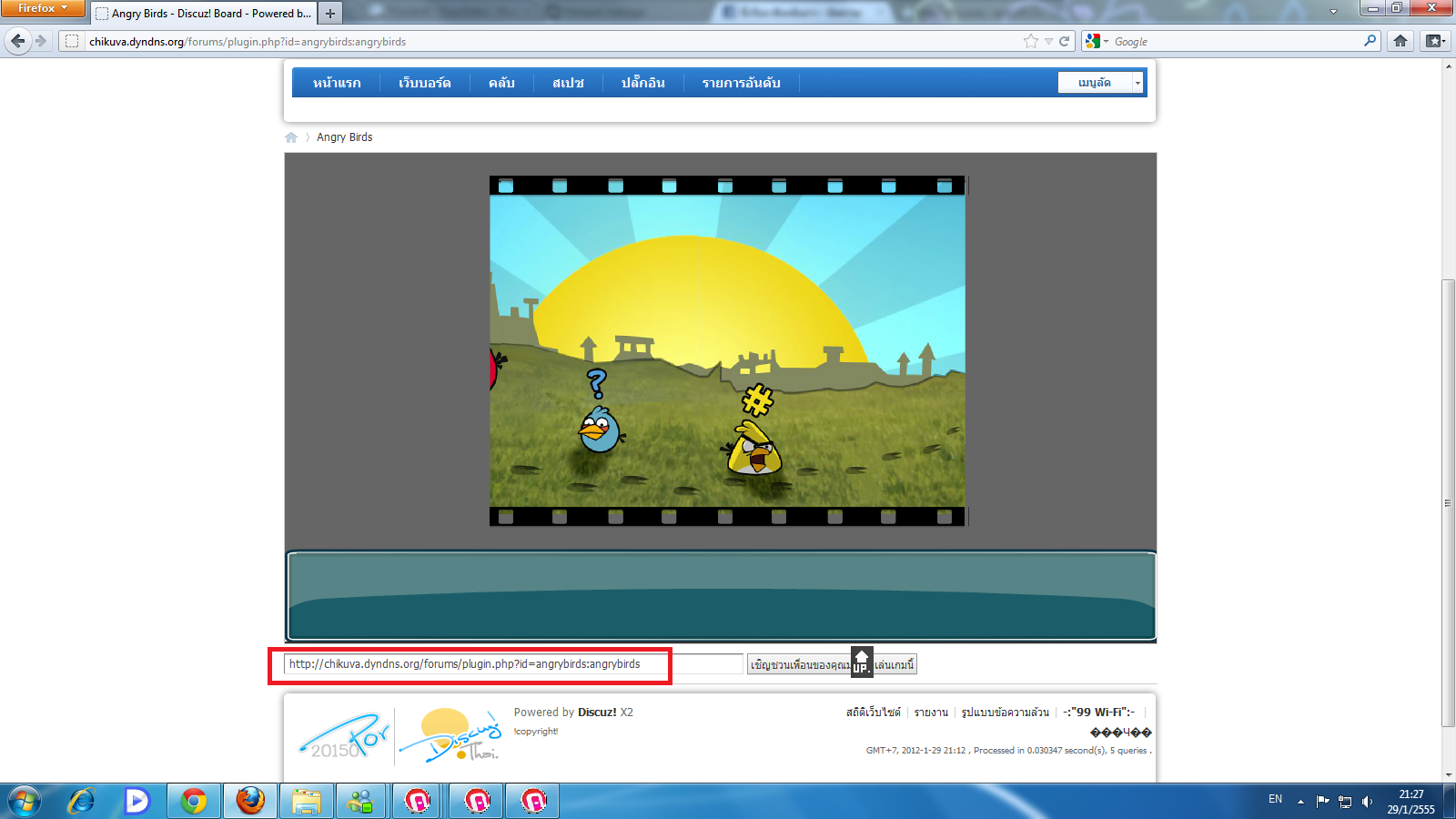The width and height of the screenshot is (1456, 819).
Task: Select the Angry Birds browser tab
Action: coord(203,13)
